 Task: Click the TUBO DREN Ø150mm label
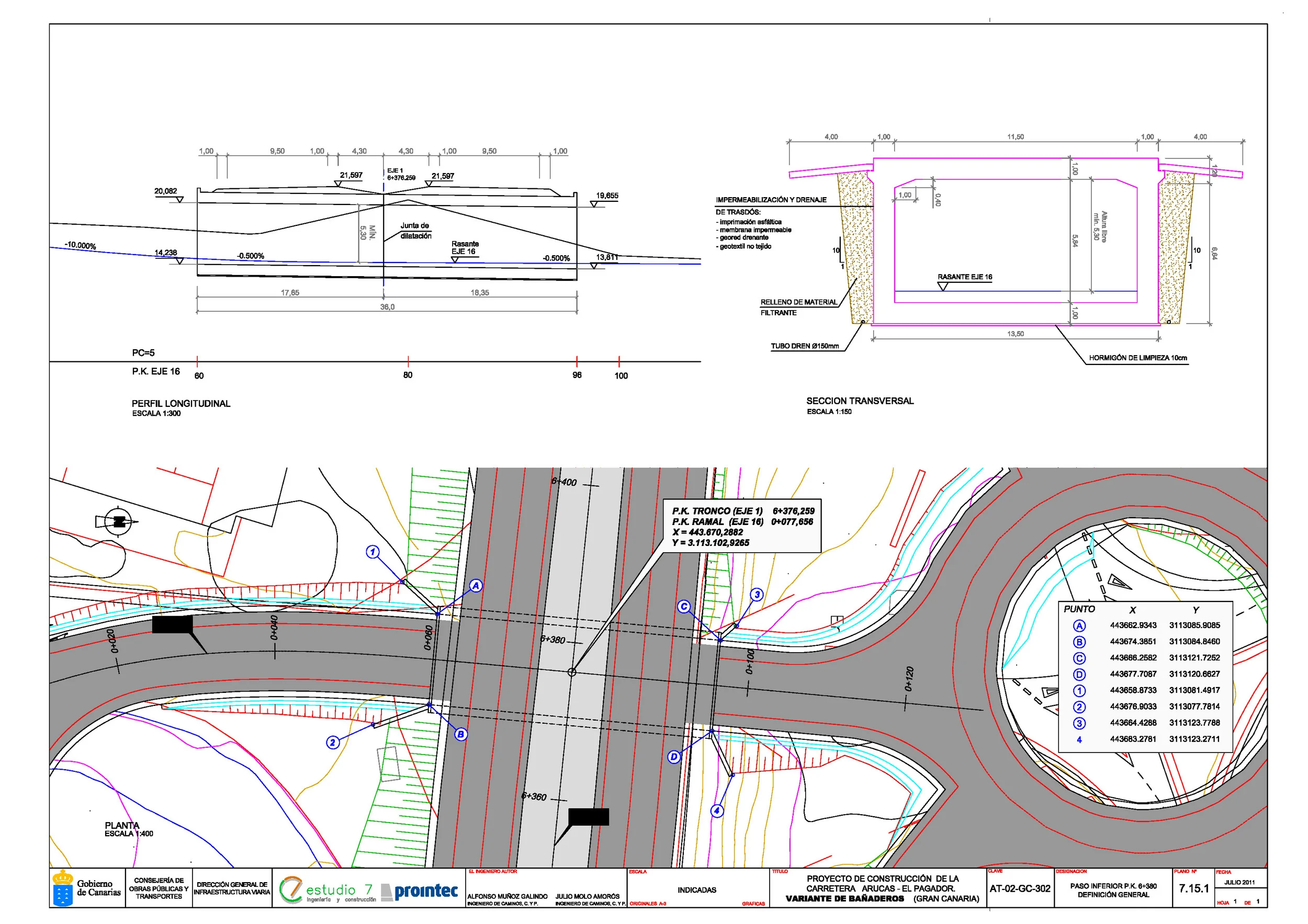pos(804,346)
